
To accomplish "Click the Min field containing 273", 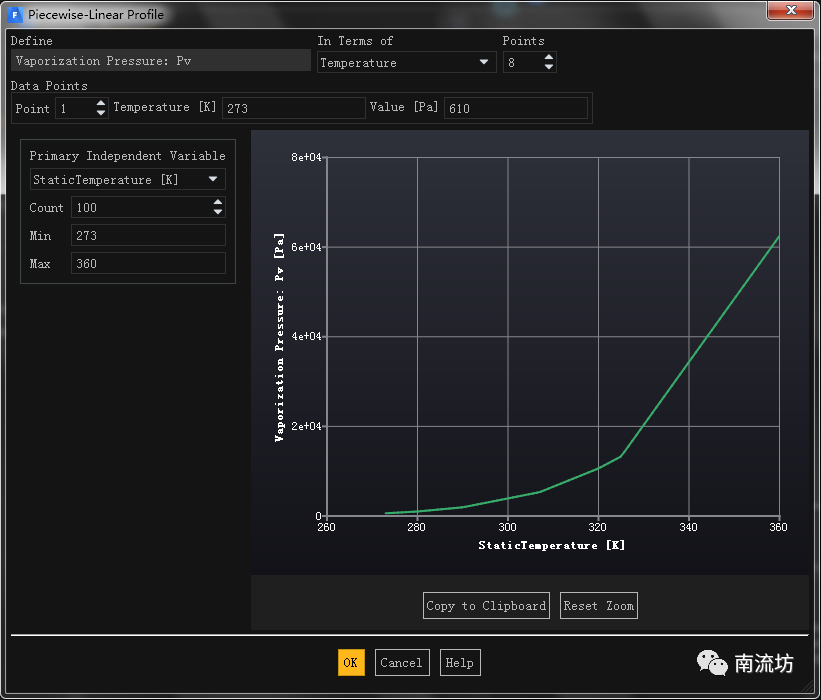I will tap(147, 236).
